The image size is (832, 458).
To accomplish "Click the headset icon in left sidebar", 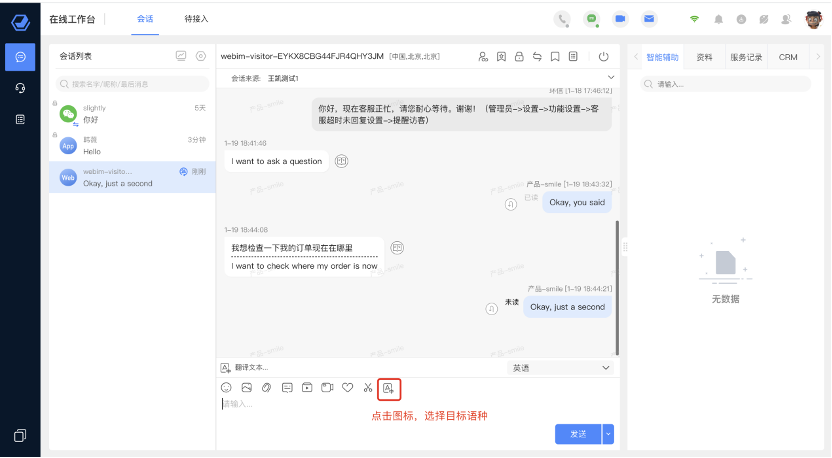I will 20,88.
